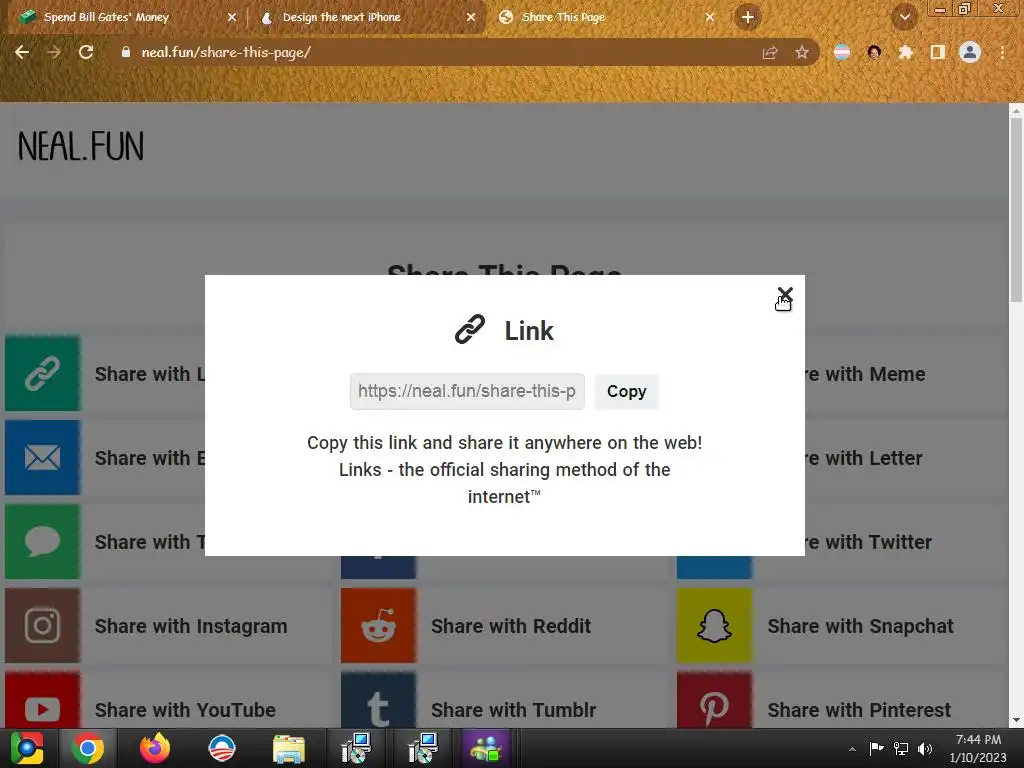Image resolution: width=1024 pixels, height=768 pixels.
Task: View site info via the lock icon
Action: tap(126, 52)
